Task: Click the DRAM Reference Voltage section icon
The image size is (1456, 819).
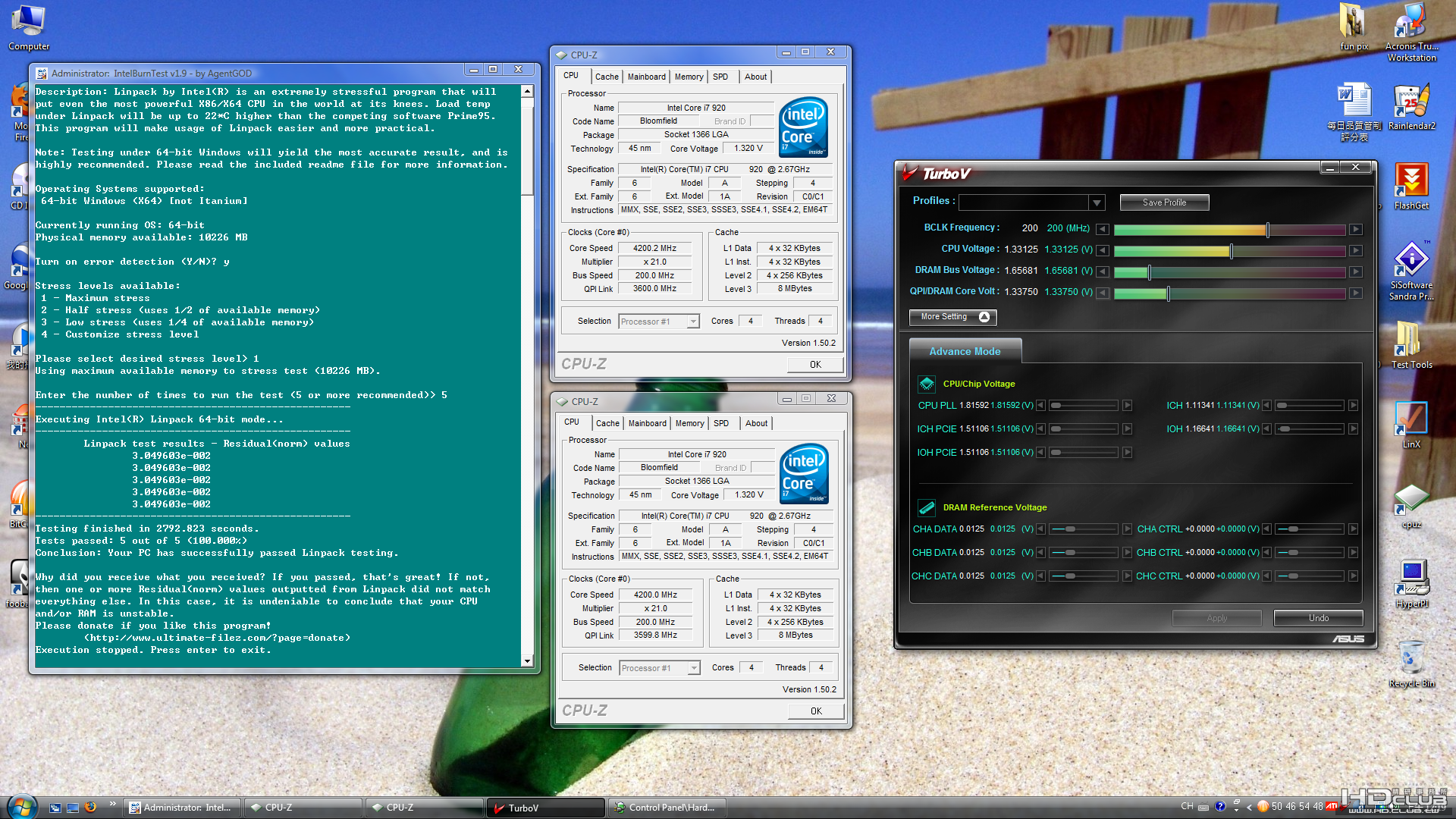Action: [926, 507]
